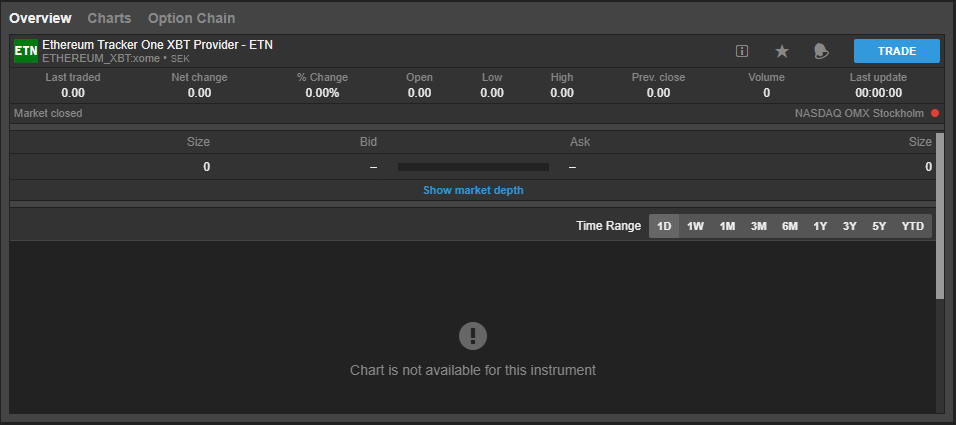Open the Option Chain tab

[x=191, y=18]
